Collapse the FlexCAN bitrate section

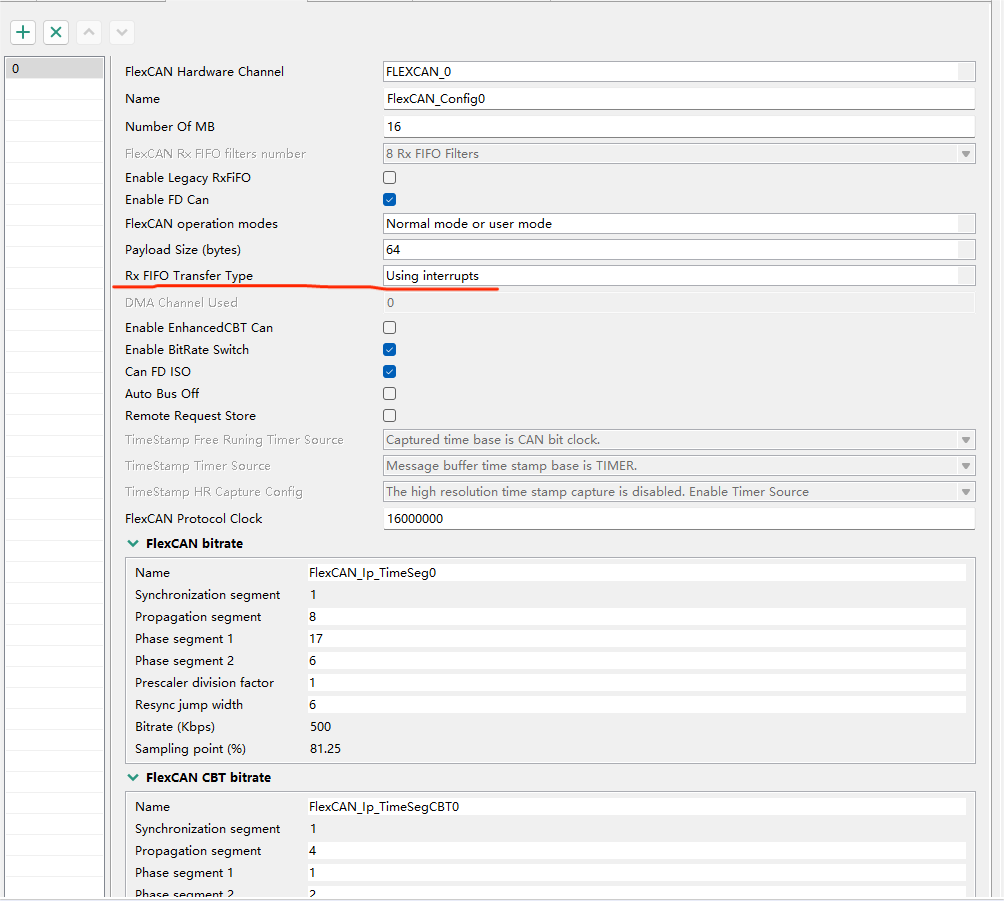pyautogui.click(x=133, y=543)
